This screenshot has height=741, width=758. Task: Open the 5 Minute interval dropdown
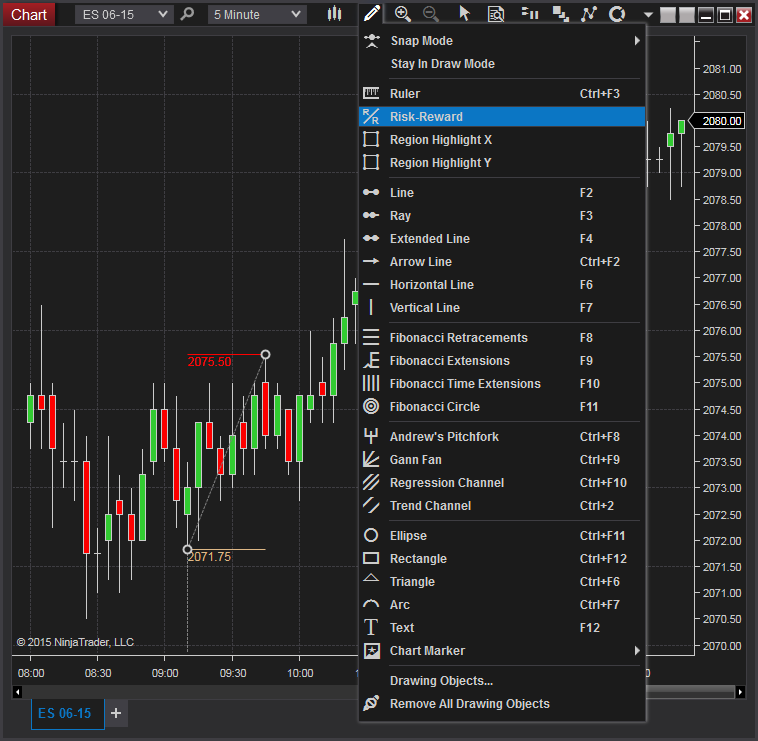coord(257,15)
